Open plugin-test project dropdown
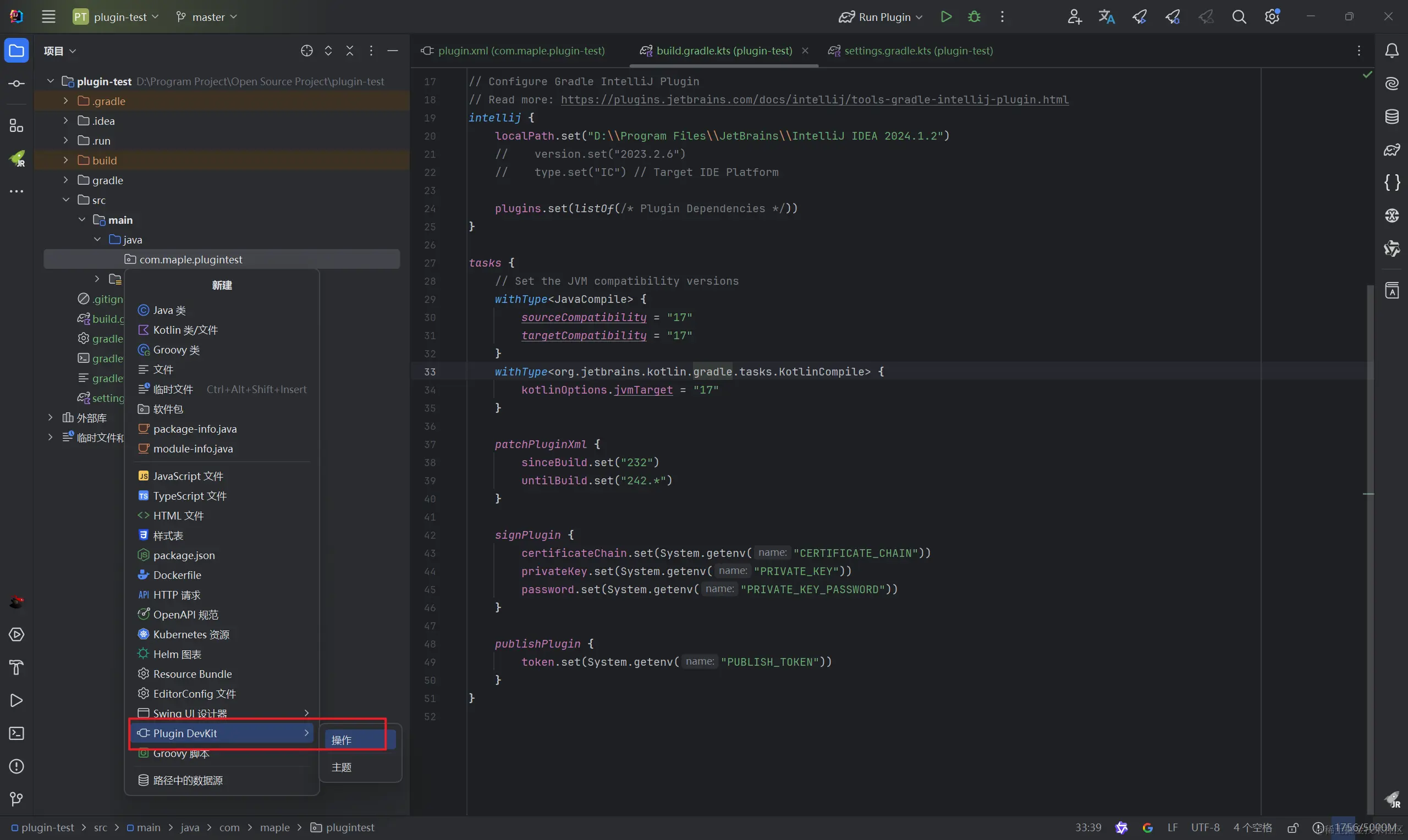 click(116, 17)
